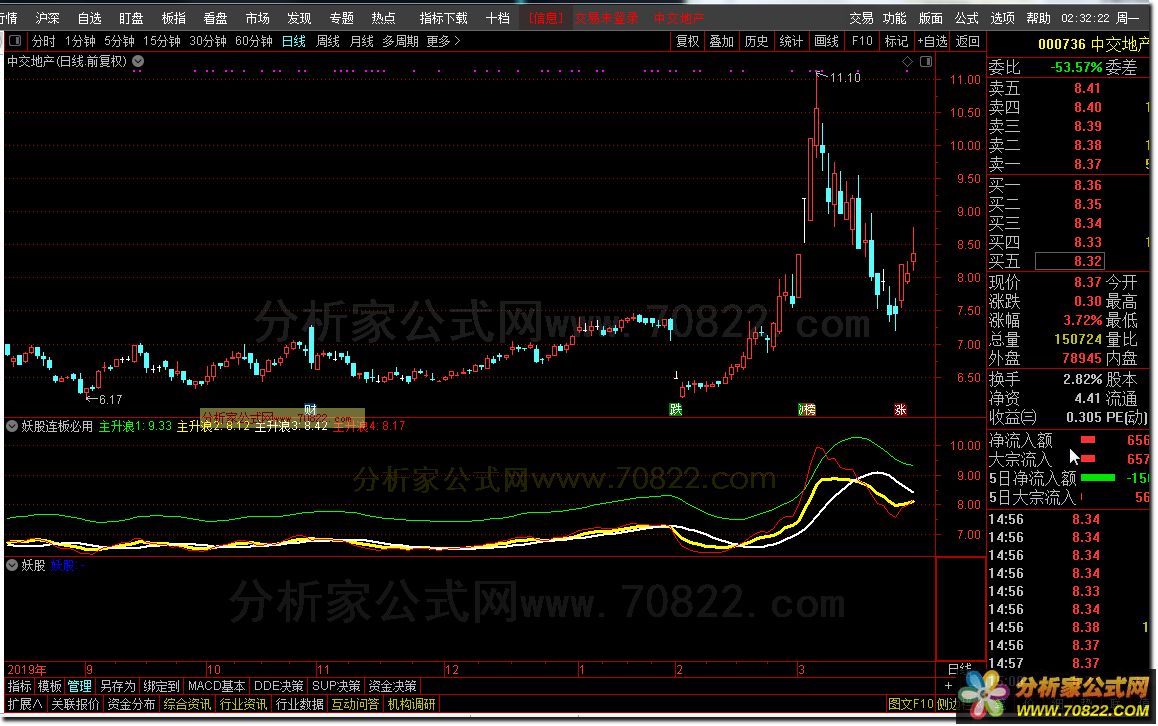
Task: Click the 财 finance marker on chart
Action: click(310, 409)
